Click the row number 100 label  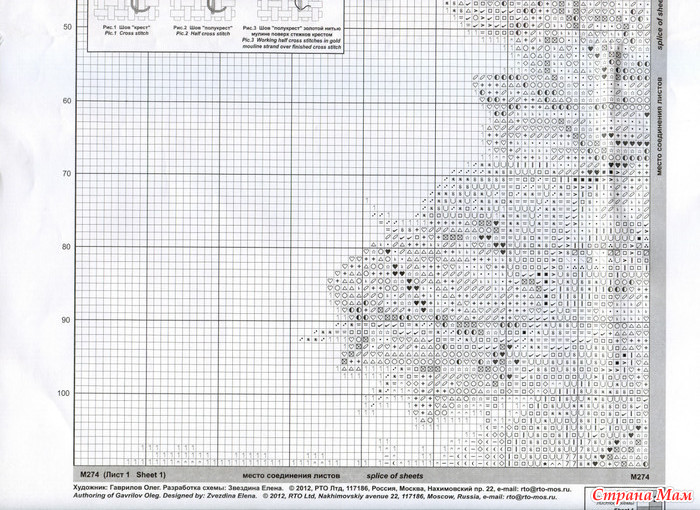(x=65, y=393)
